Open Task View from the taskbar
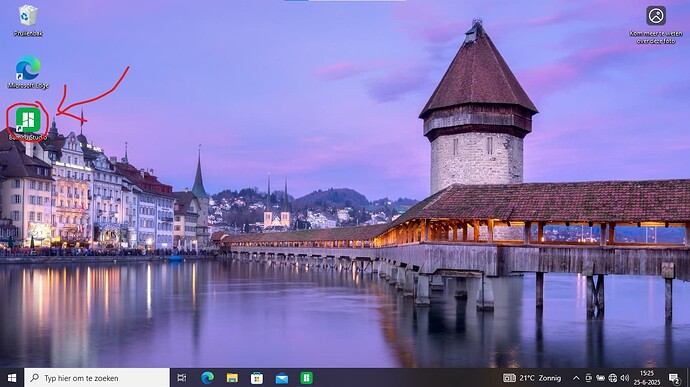Screen dimensions: 690x387 [181, 378]
